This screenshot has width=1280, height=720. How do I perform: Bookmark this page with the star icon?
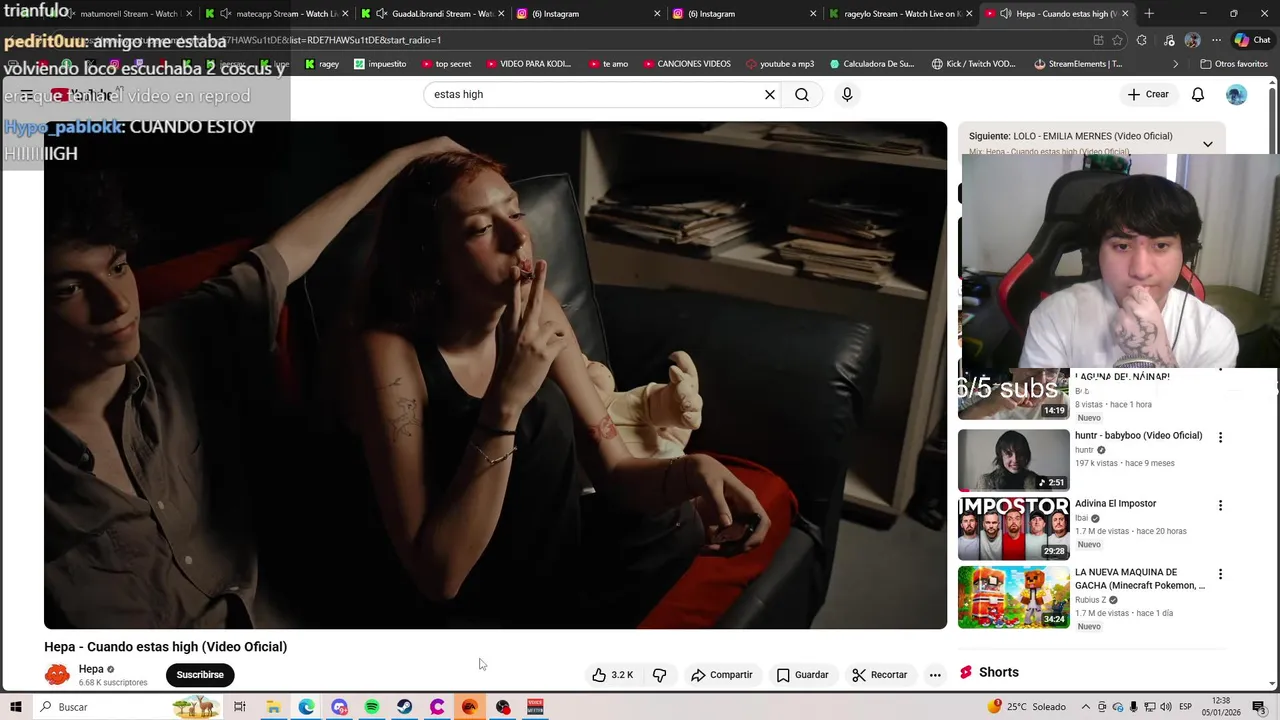[1117, 40]
